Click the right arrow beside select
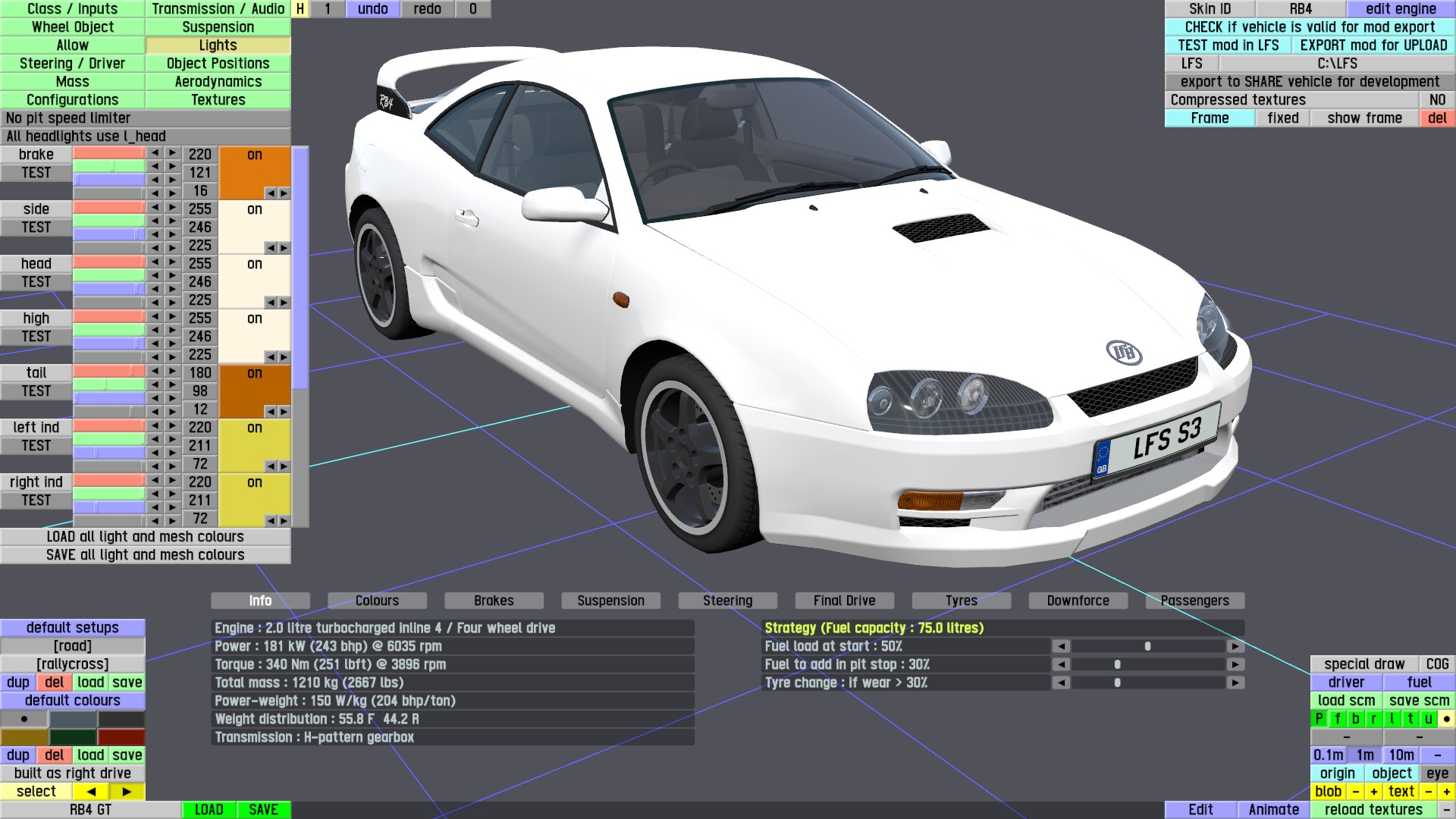Viewport: 1456px width, 819px height. point(127,792)
